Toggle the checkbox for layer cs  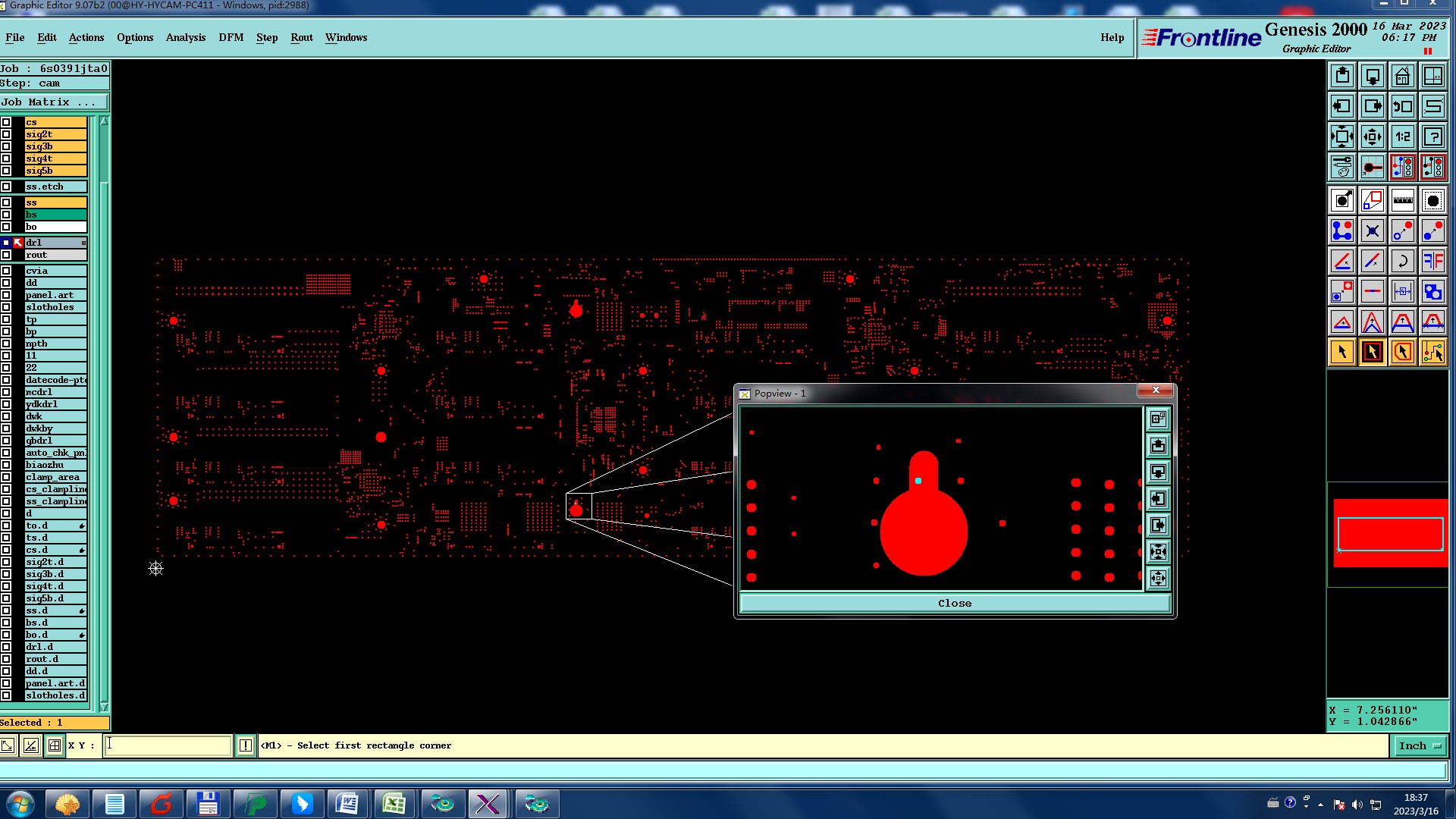[6, 122]
